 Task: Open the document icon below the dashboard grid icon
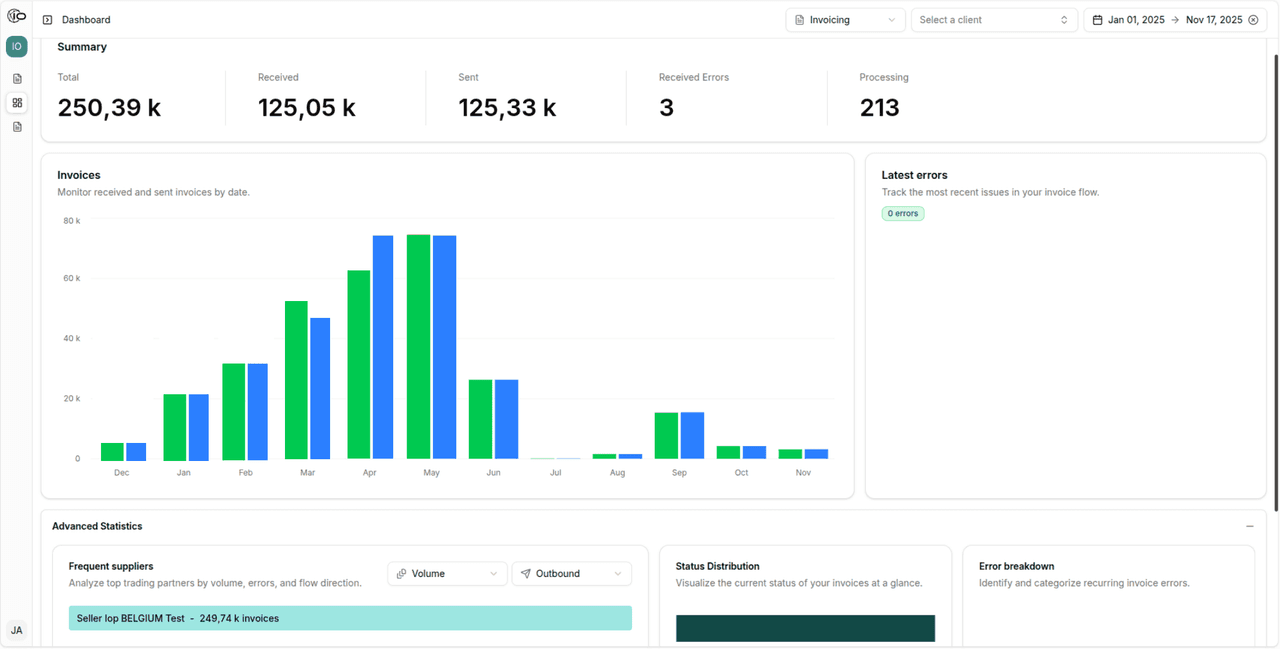tap(17, 127)
